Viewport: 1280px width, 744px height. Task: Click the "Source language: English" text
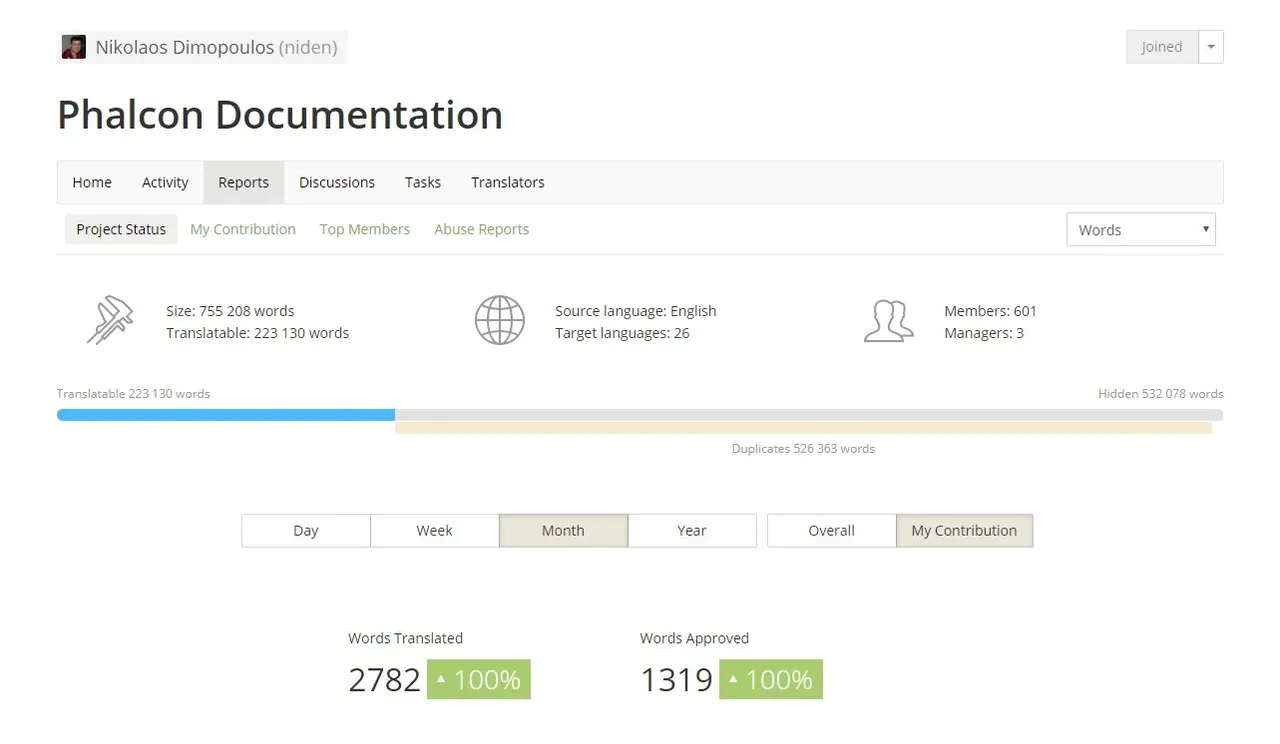point(636,311)
